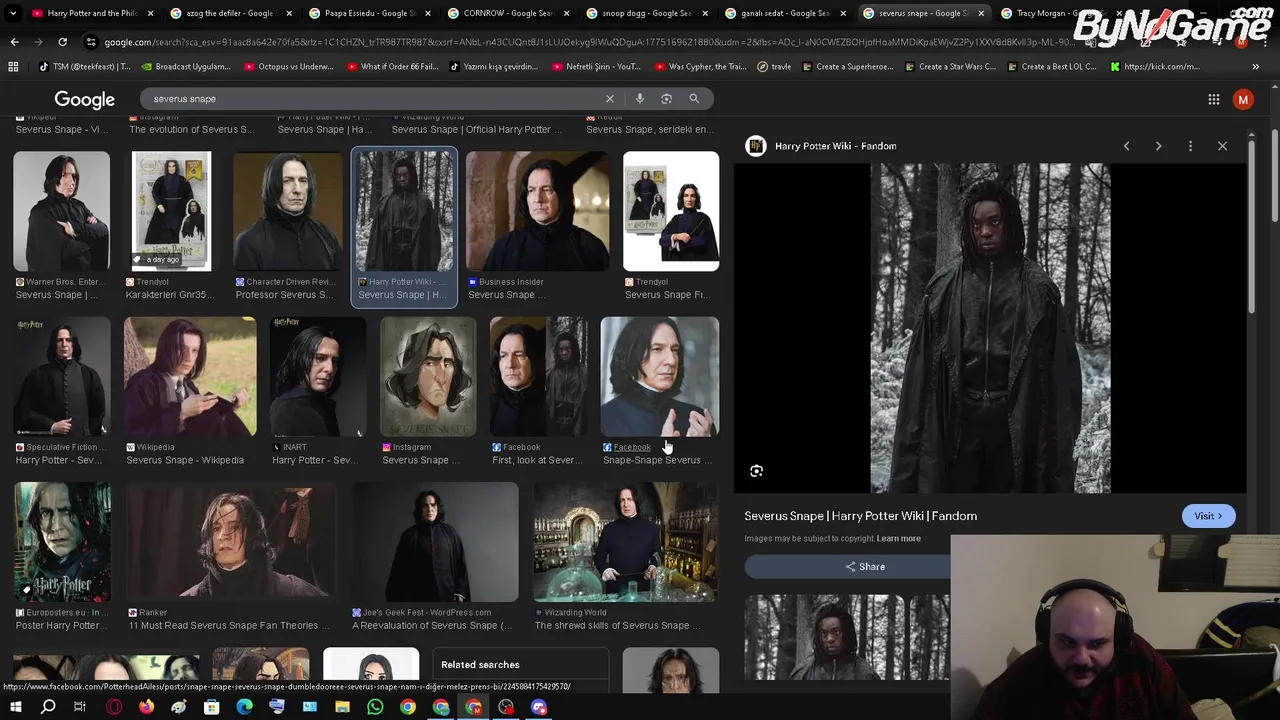Show next image in preview panel

[x=1158, y=146]
